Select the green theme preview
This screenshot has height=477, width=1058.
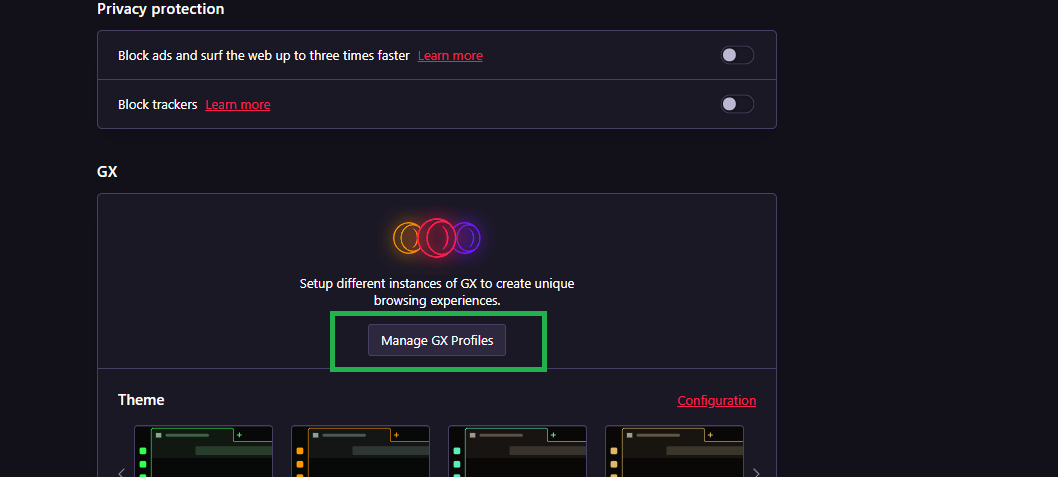(204, 452)
